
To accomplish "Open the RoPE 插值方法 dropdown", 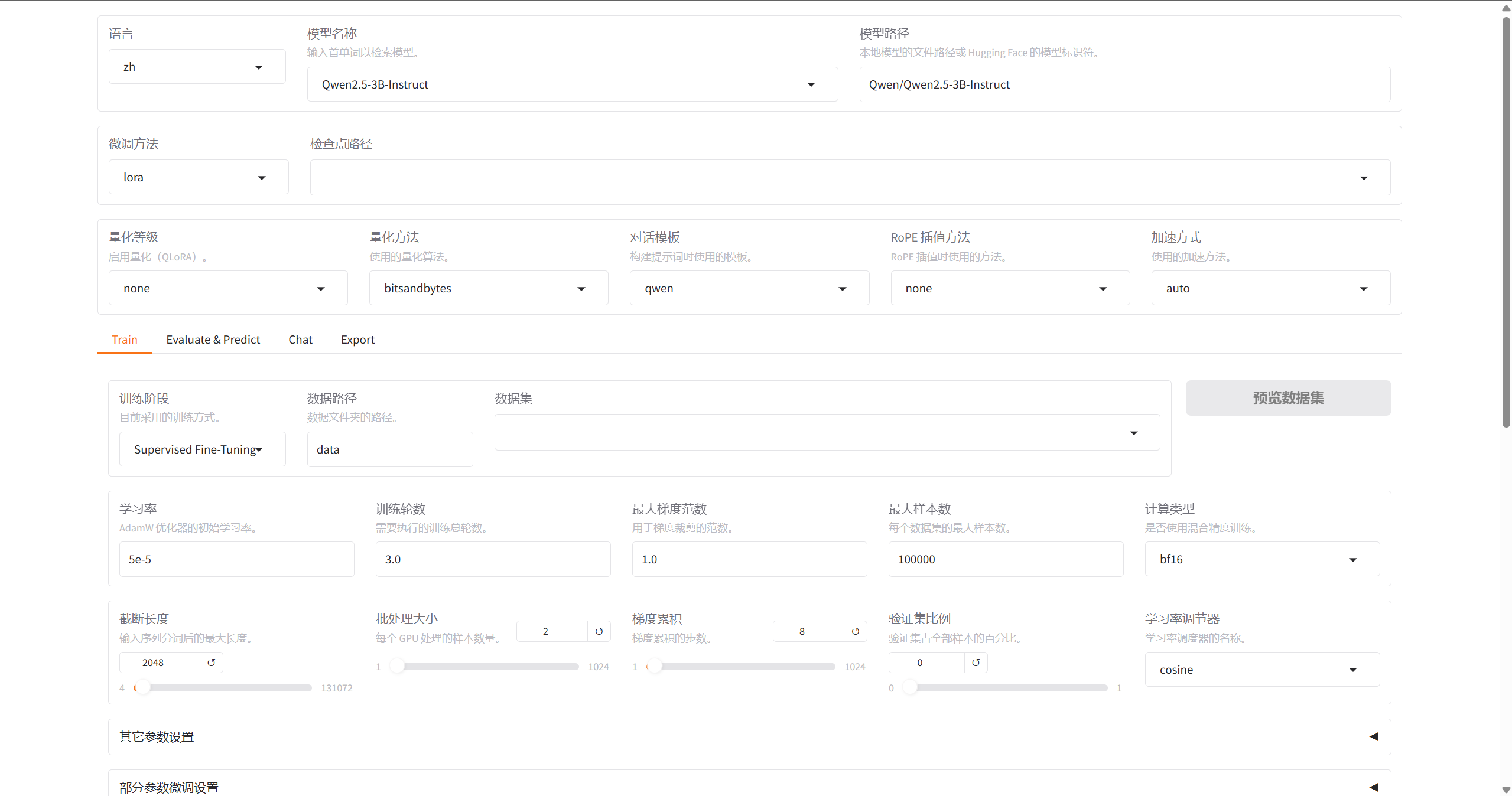I will [1010, 288].
